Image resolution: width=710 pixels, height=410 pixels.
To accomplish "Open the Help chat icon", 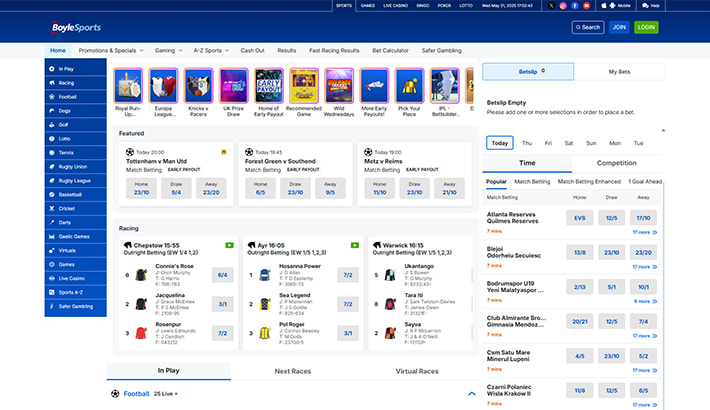I will [x=650, y=5].
